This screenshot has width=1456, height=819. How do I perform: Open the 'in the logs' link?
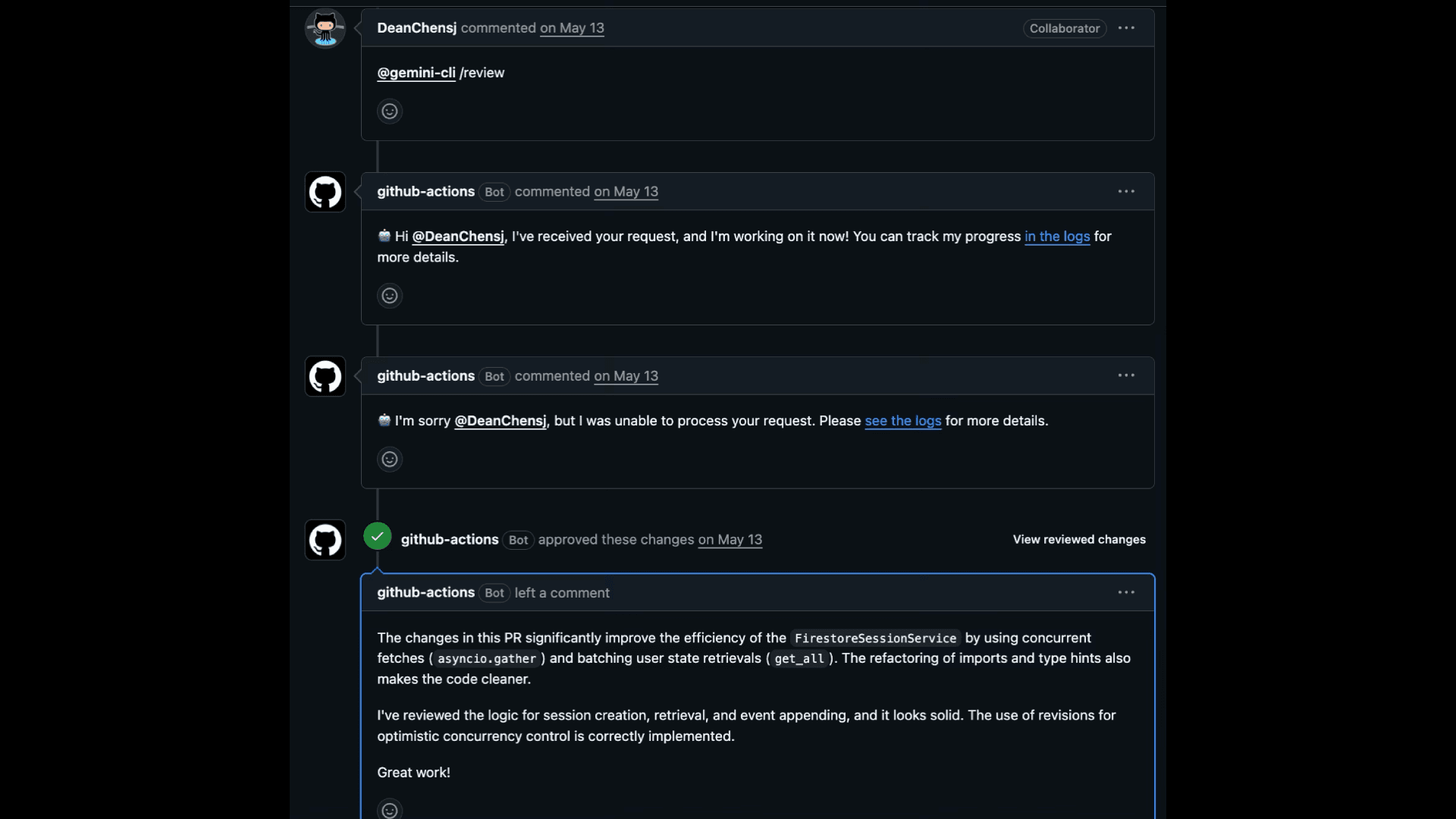[x=1057, y=237]
